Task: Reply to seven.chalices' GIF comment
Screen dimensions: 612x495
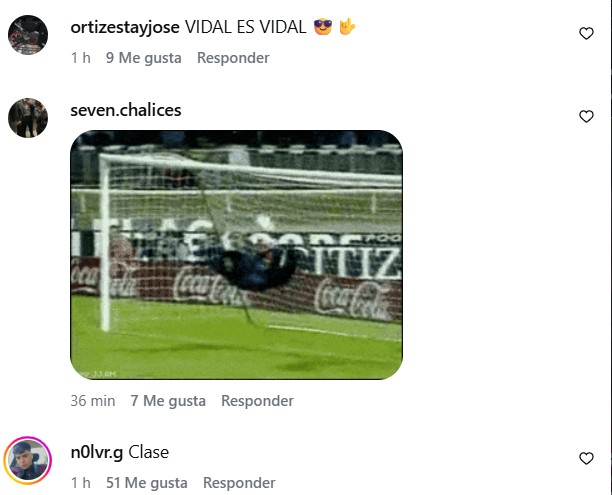Action: 257,401
